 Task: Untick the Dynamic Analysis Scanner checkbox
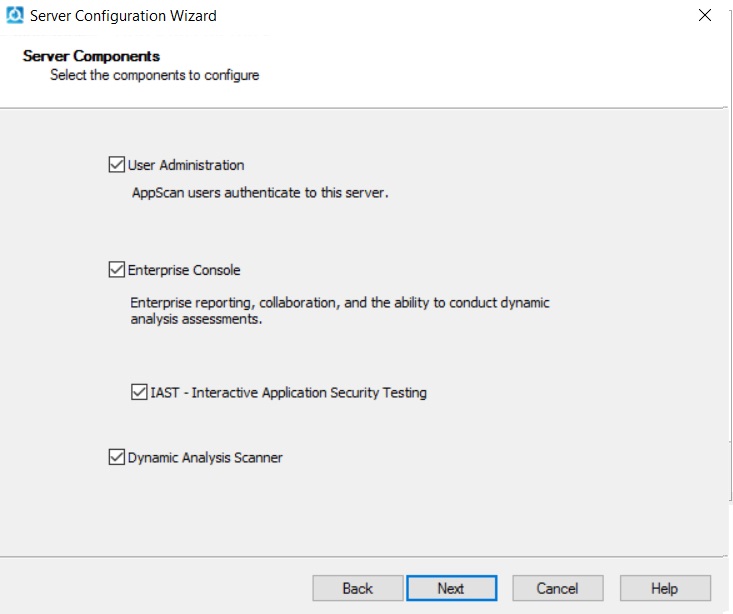(117, 458)
